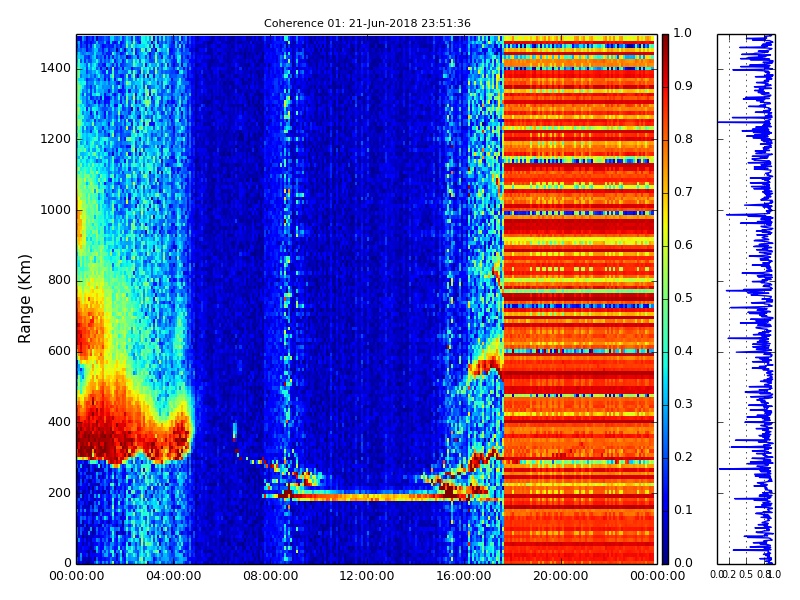Click the colorbar 0.7 label
This screenshot has width=800, height=600.
pos(683,192)
